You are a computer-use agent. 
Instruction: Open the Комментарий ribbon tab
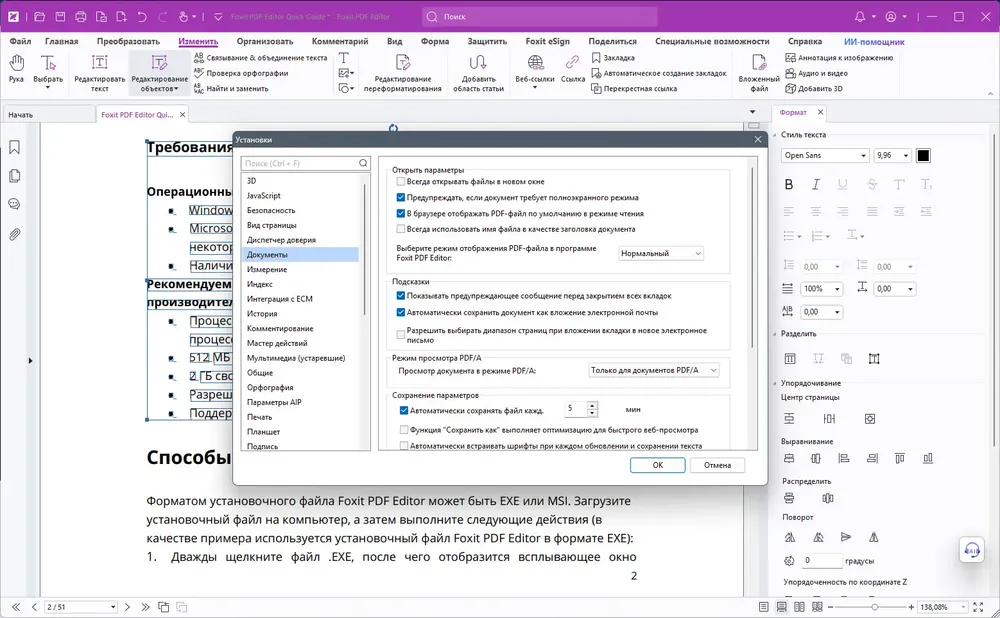click(x=340, y=41)
